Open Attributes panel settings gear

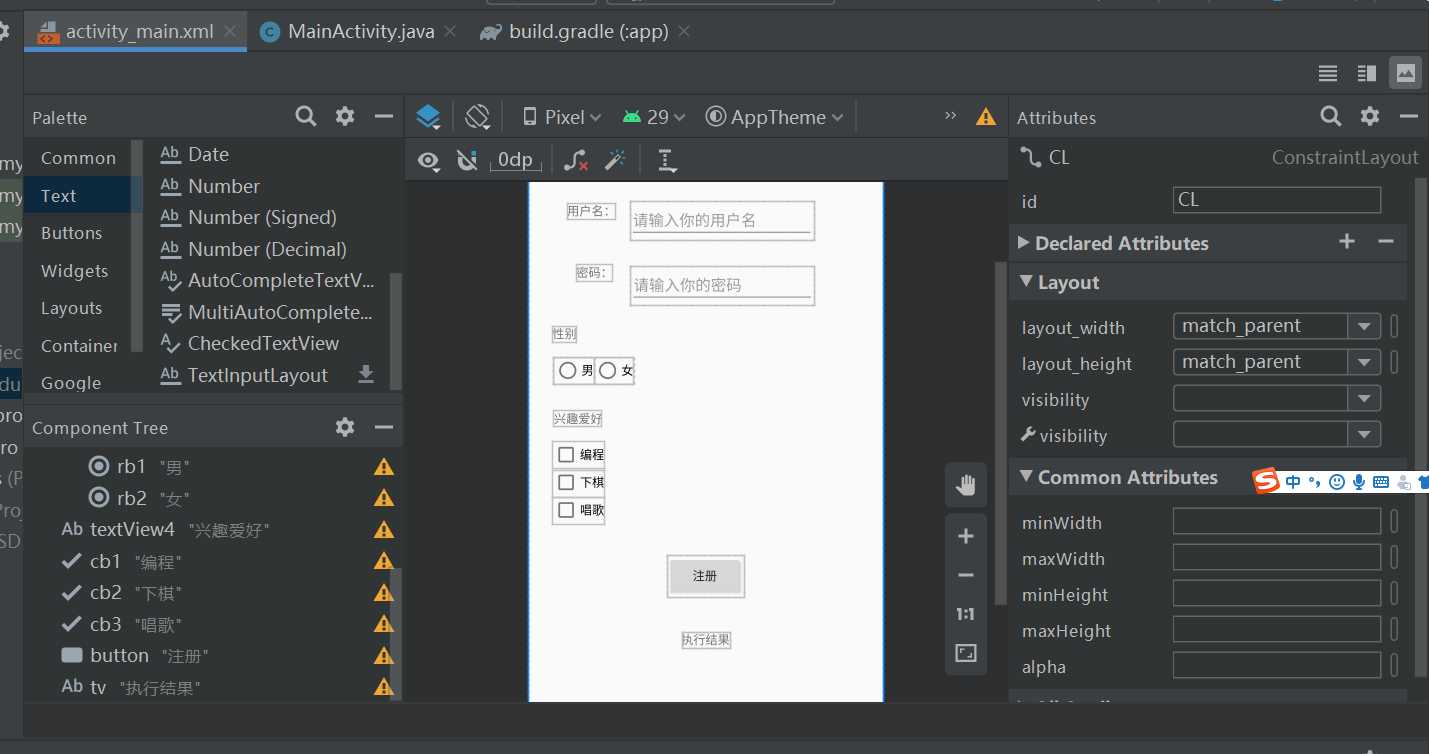(1370, 116)
